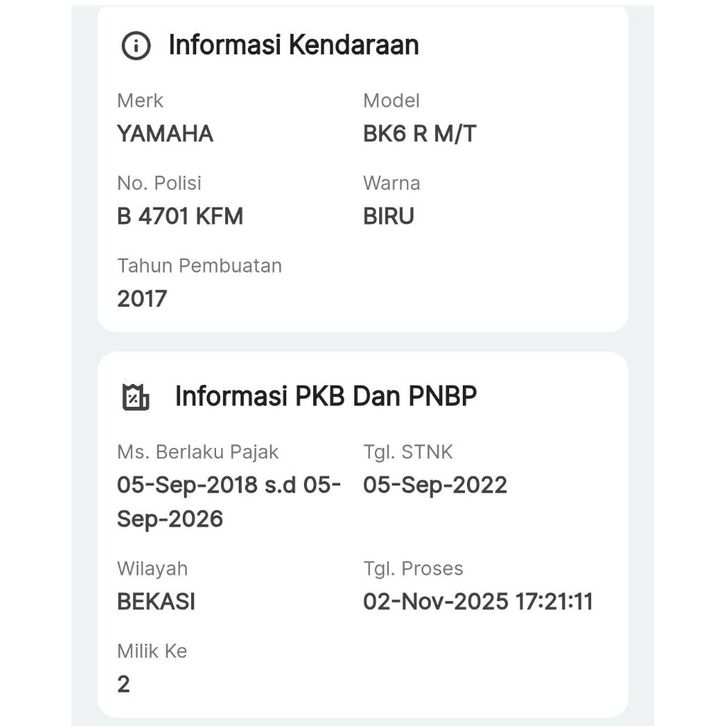Tap the plate number B 4701 KFM
The height and width of the screenshot is (726, 726).
pos(180,216)
